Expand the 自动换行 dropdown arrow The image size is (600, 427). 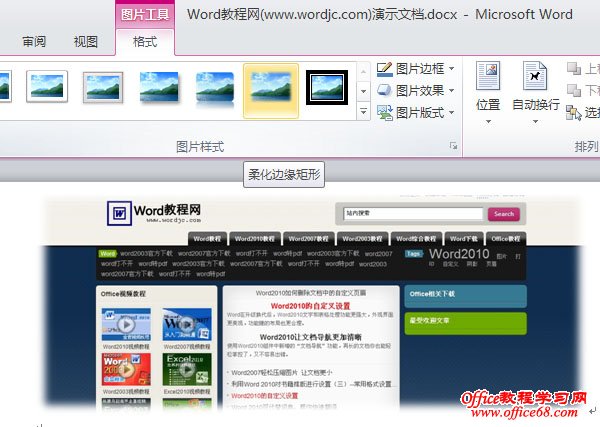535,122
